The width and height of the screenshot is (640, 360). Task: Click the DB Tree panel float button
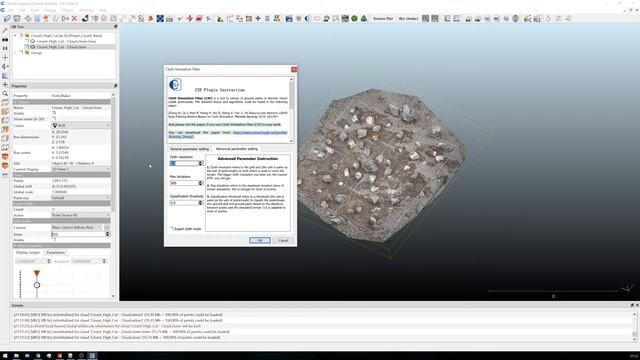pos(116,27)
